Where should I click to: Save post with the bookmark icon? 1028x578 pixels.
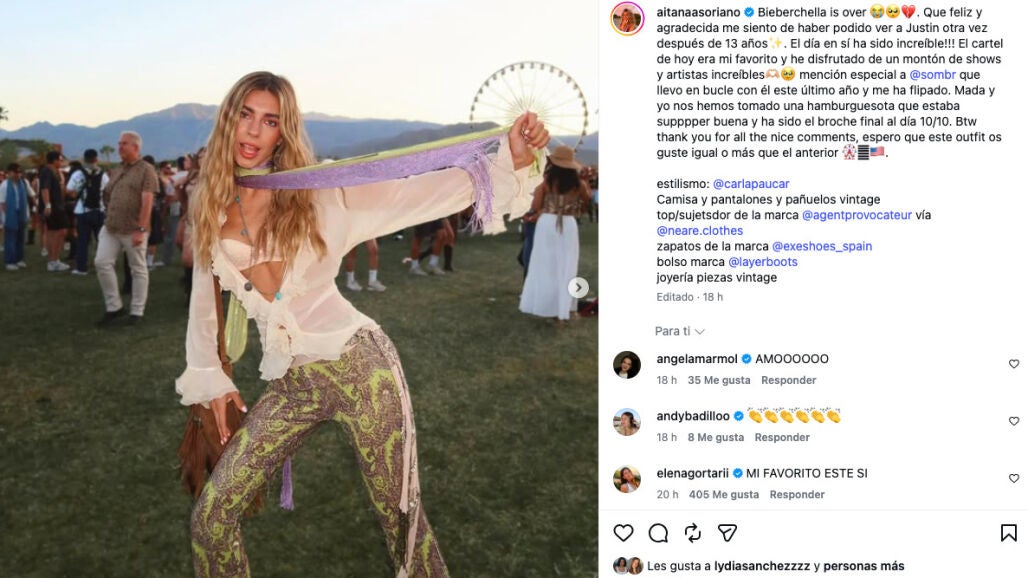pos(1008,533)
